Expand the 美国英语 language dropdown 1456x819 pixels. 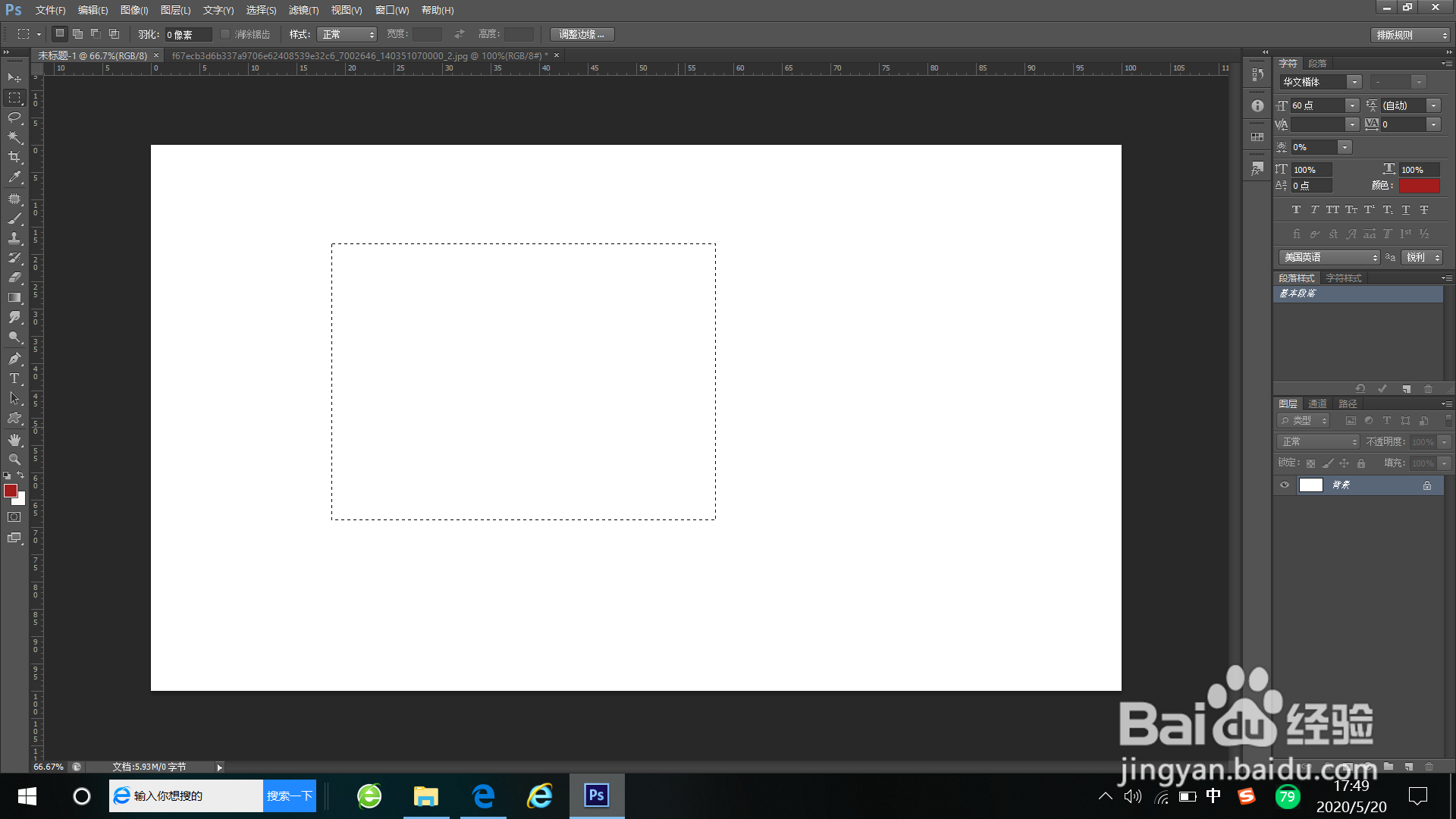pyautogui.click(x=1329, y=258)
